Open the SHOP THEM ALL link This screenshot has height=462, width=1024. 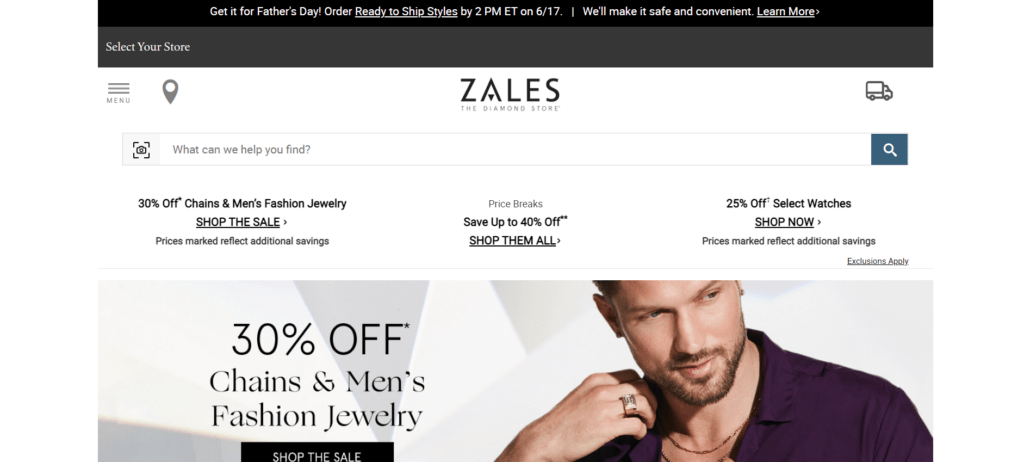click(515, 240)
